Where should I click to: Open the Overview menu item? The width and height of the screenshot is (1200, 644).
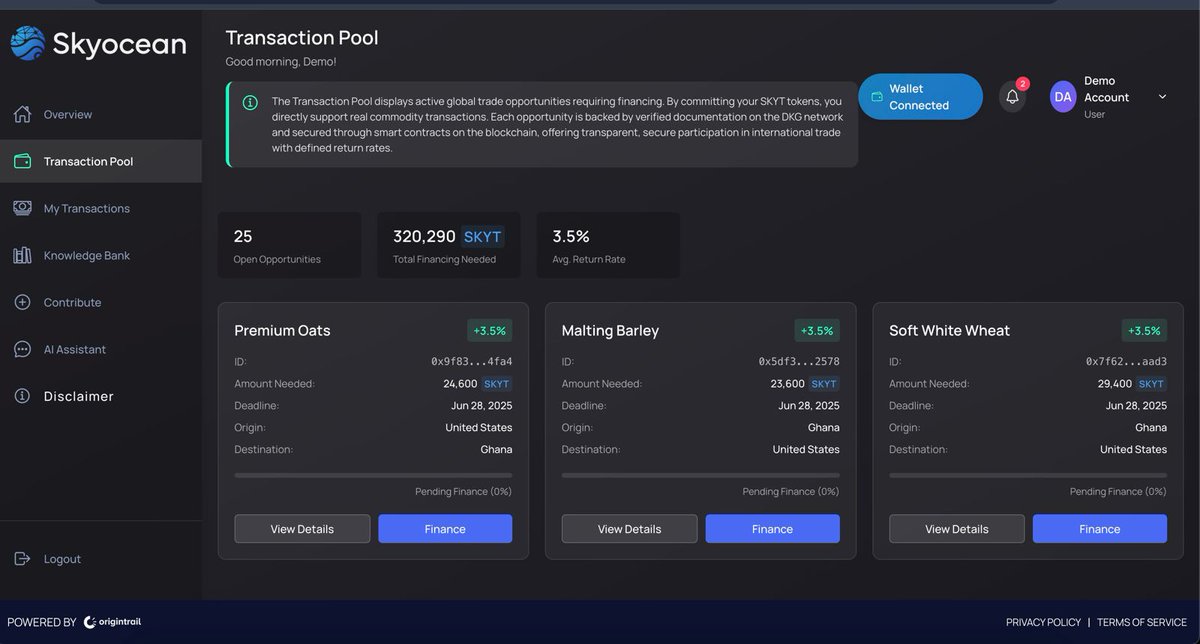click(100, 114)
